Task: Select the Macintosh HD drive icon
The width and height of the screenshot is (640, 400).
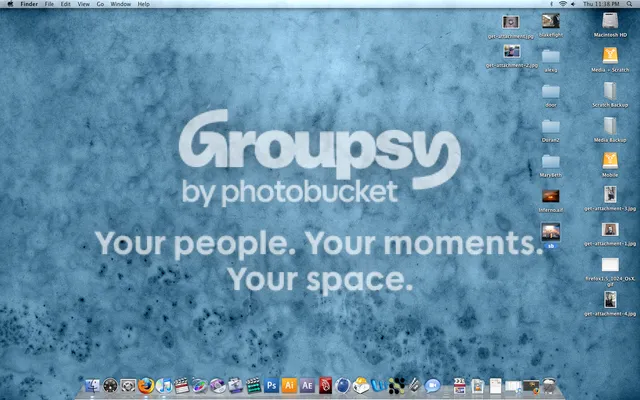Action: tap(610, 21)
